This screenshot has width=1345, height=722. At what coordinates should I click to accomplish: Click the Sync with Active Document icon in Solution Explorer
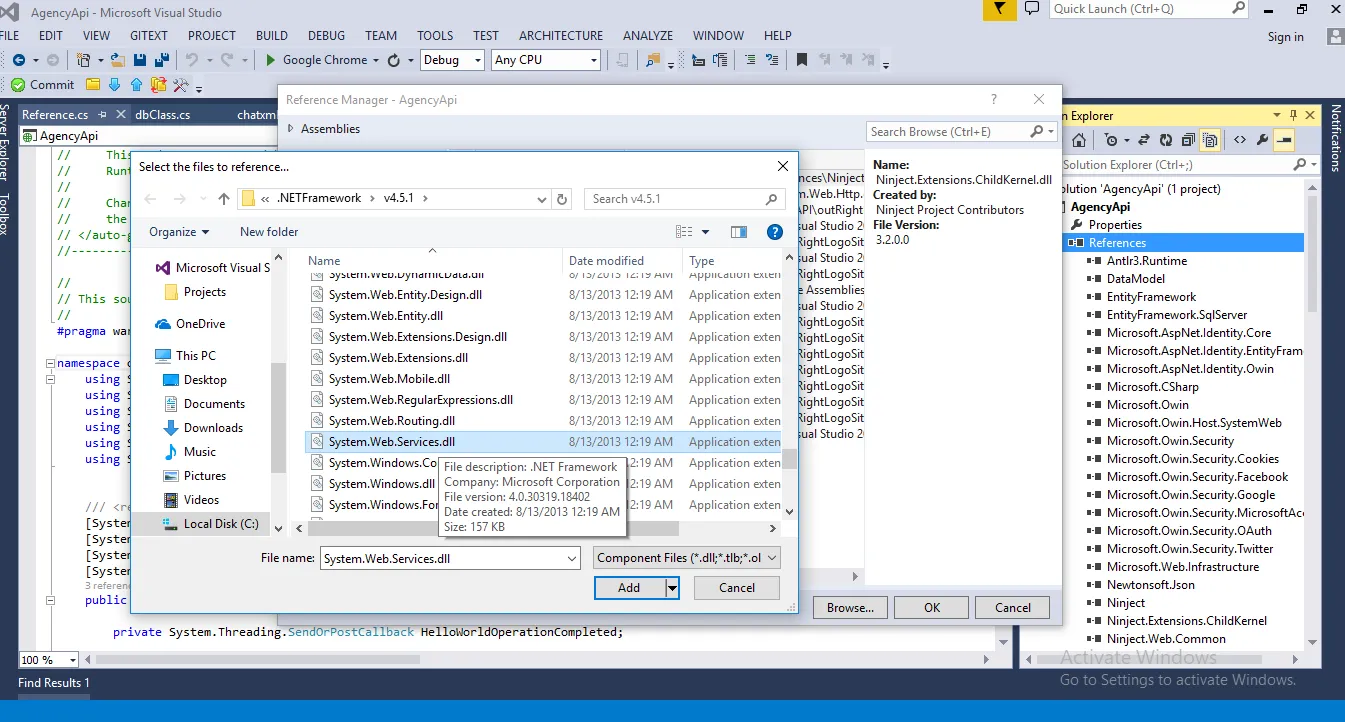(x=1144, y=140)
